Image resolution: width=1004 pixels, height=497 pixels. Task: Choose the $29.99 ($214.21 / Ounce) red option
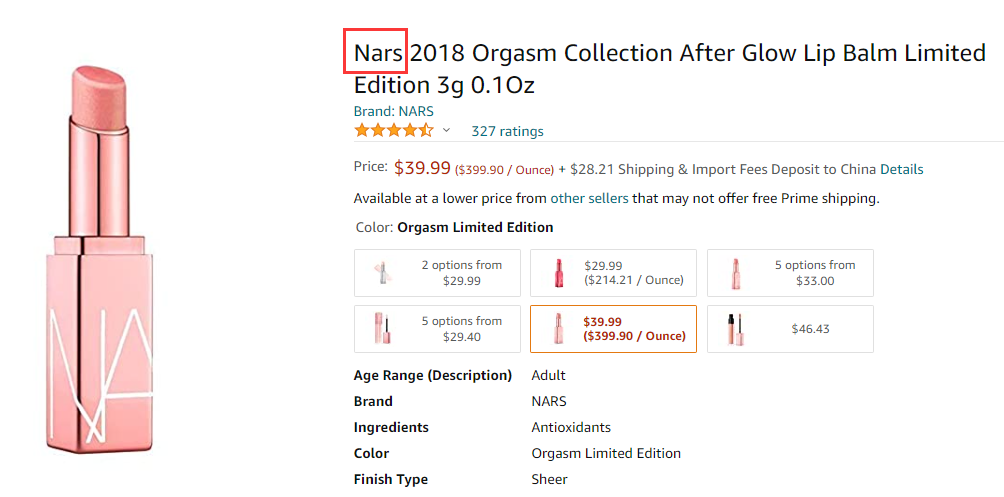point(613,273)
